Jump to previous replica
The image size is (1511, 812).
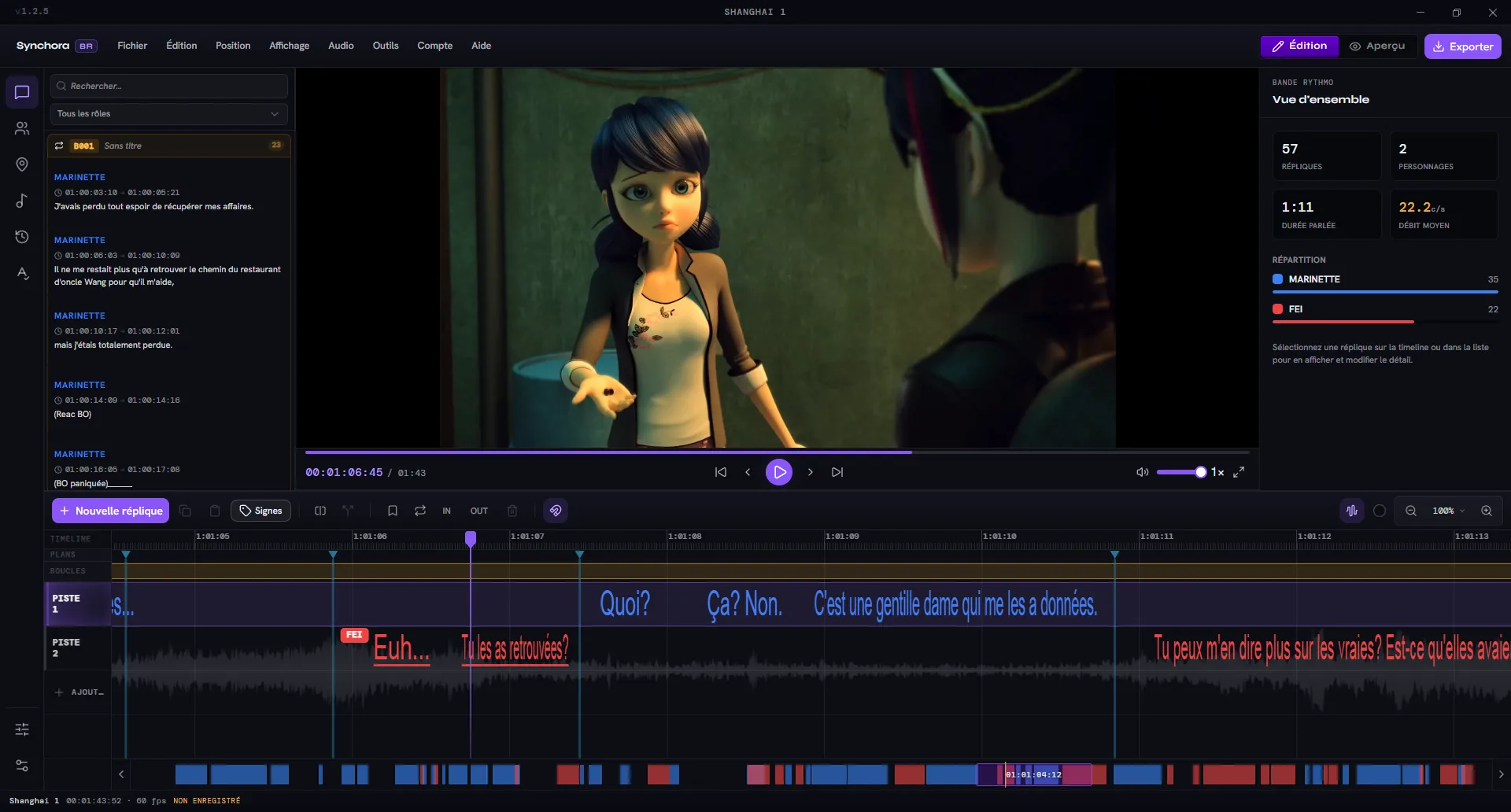(x=720, y=472)
